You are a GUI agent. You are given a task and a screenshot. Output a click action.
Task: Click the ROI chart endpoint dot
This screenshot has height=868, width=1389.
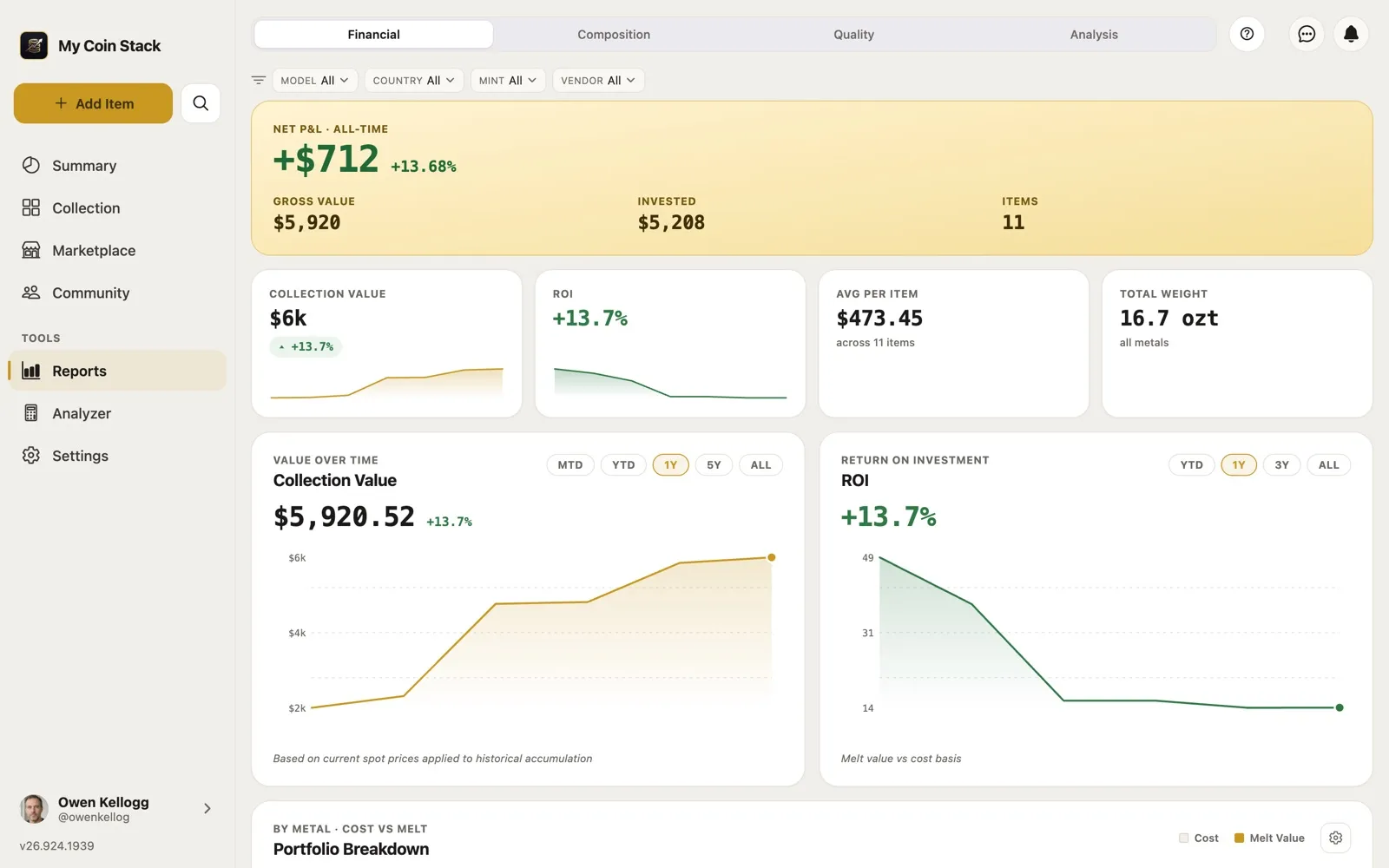pyautogui.click(x=1340, y=707)
